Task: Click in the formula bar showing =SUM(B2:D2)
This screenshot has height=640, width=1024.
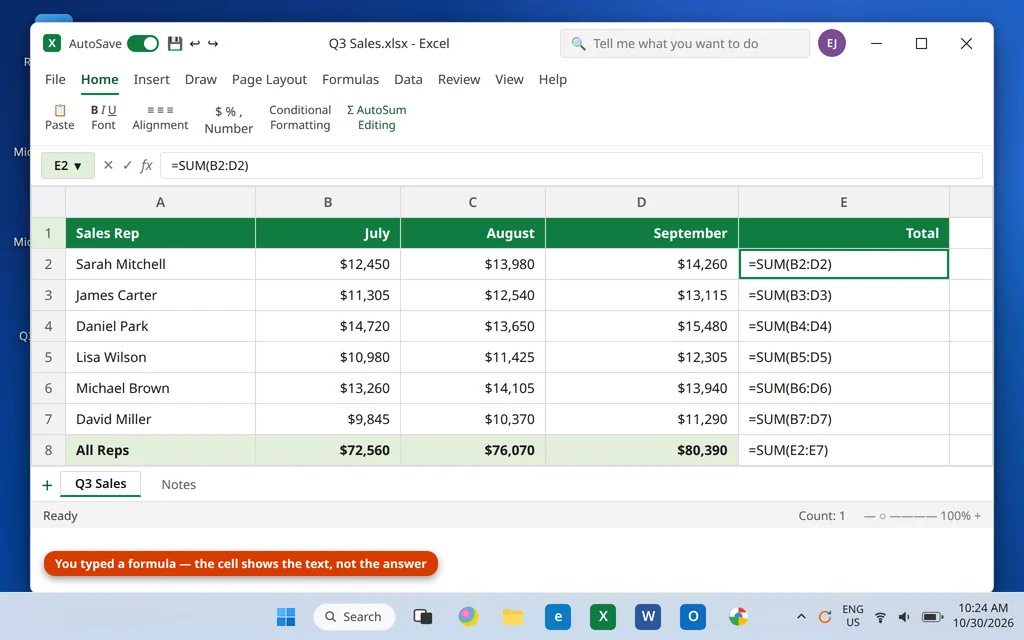Action: 571,165
